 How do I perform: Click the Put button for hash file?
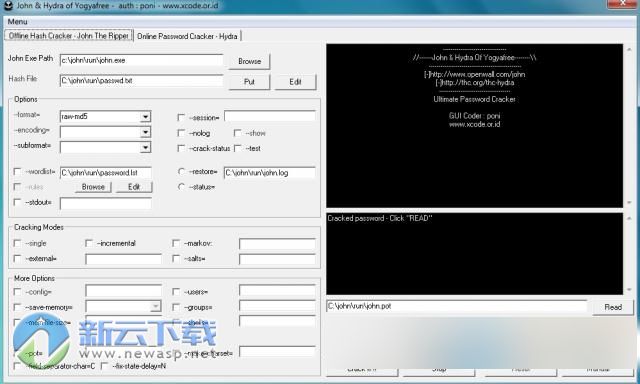click(x=249, y=82)
